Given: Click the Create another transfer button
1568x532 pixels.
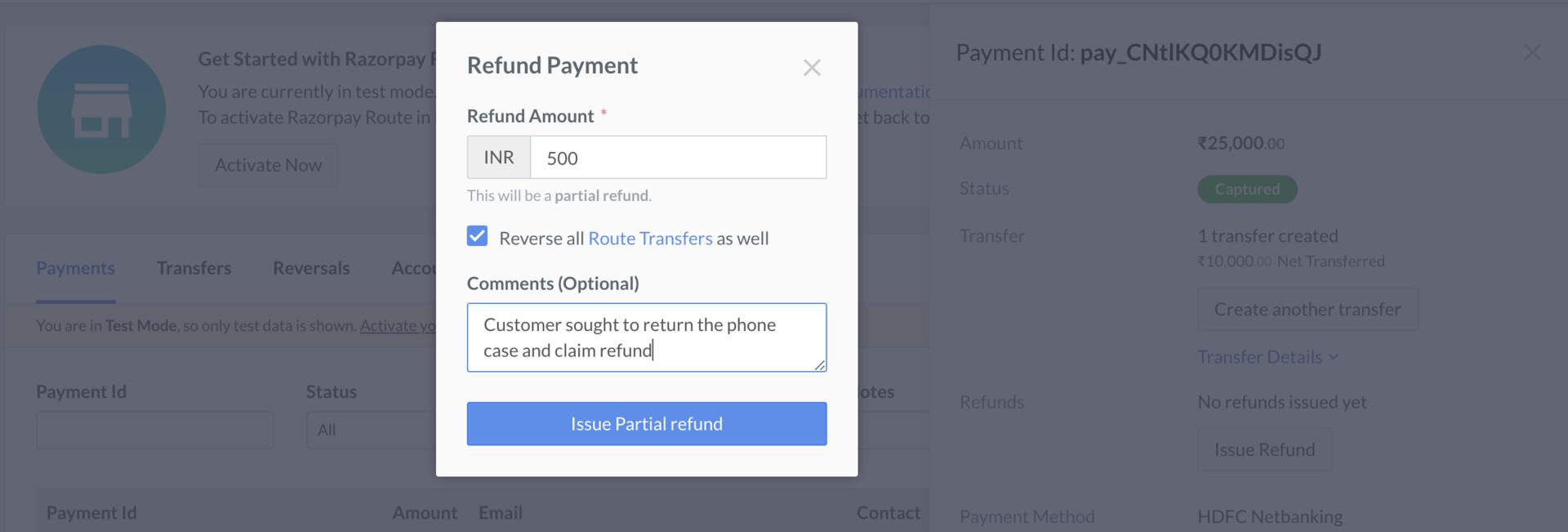Looking at the screenshot, I should tap(1307, 309).
